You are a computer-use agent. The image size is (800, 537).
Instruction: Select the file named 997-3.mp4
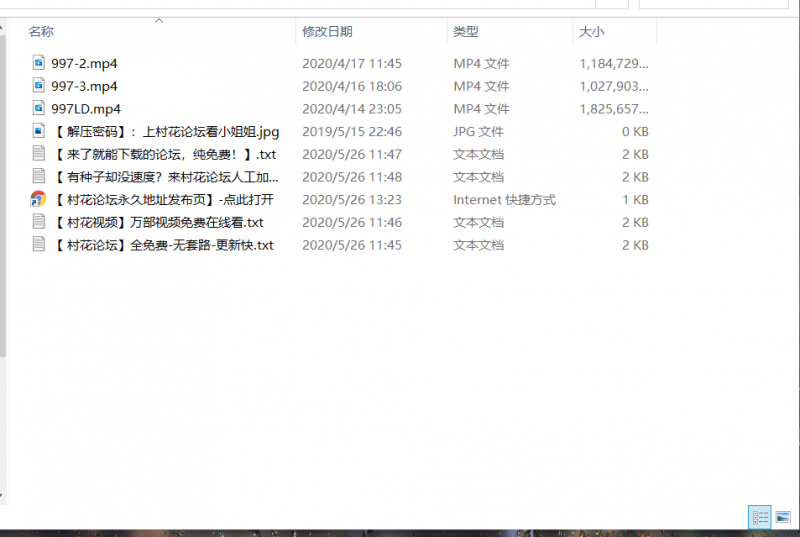coord(84,86)
